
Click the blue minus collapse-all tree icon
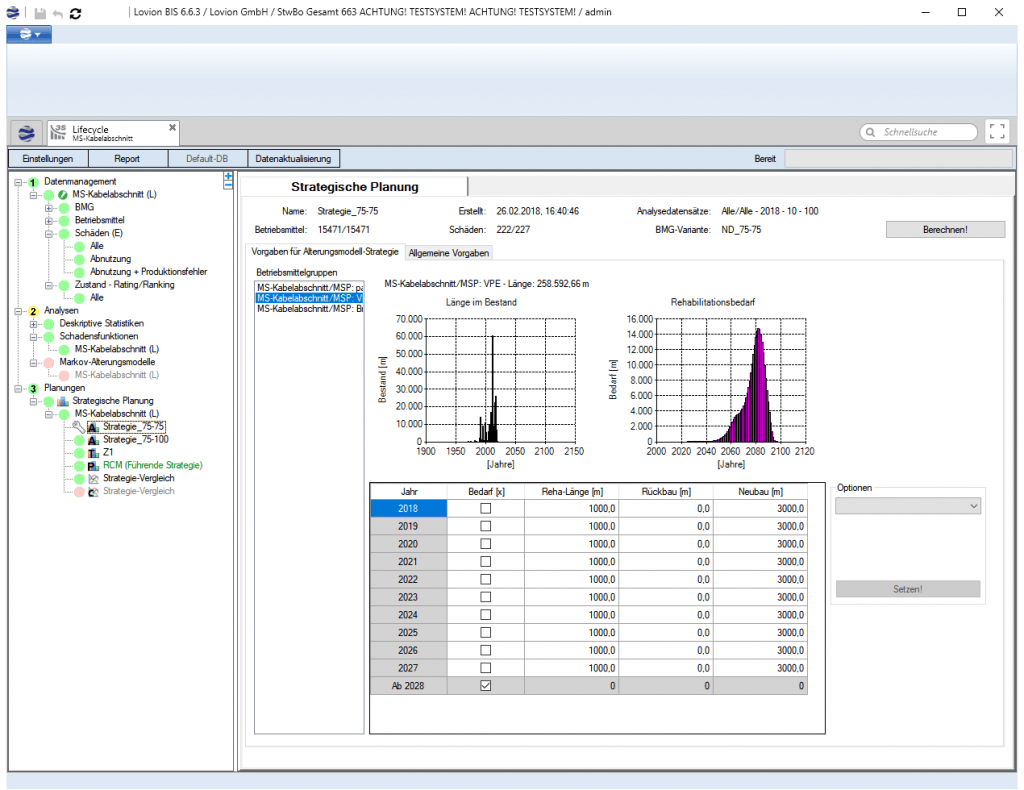pyautogui.click(x=228, y=185)
